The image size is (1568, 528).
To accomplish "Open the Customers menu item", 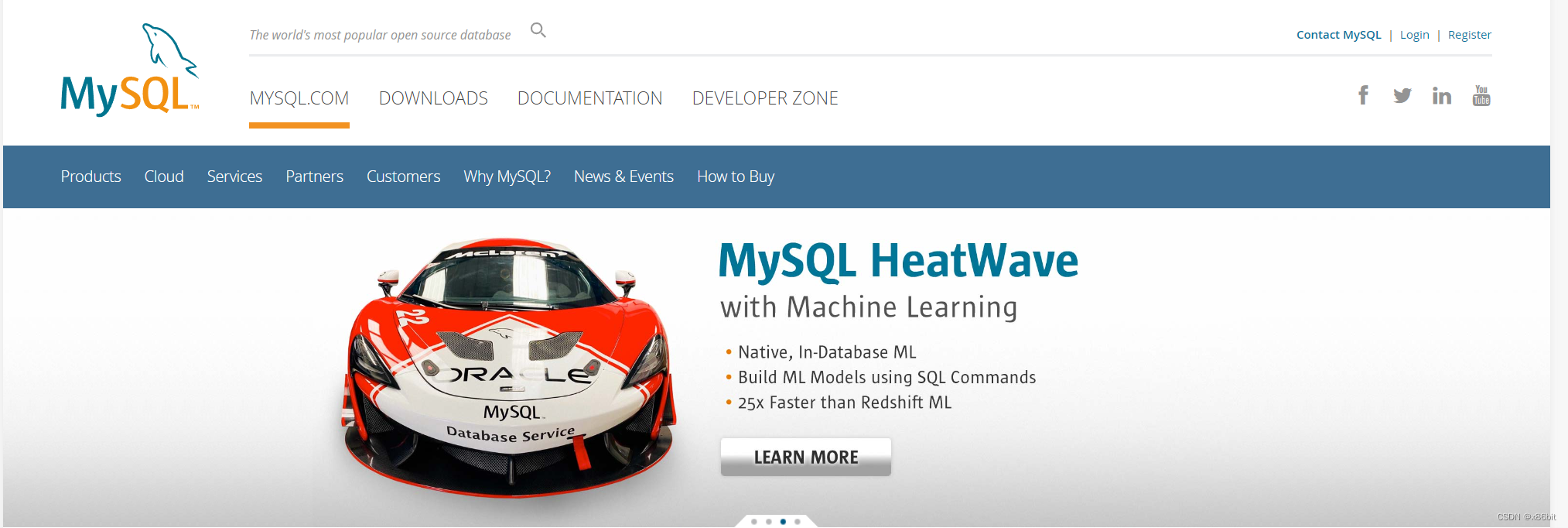I will [403, 177].
